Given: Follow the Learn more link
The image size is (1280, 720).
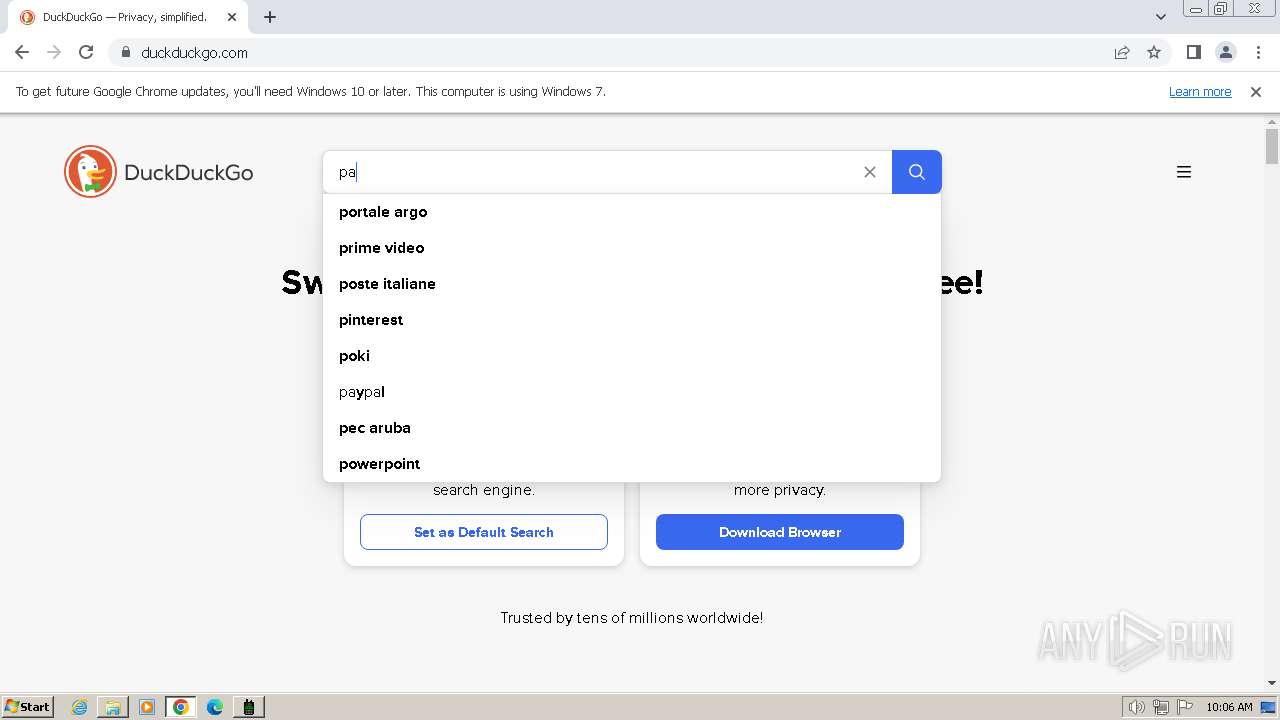Looking at the screenshot, I should (x=1200, y=92).
